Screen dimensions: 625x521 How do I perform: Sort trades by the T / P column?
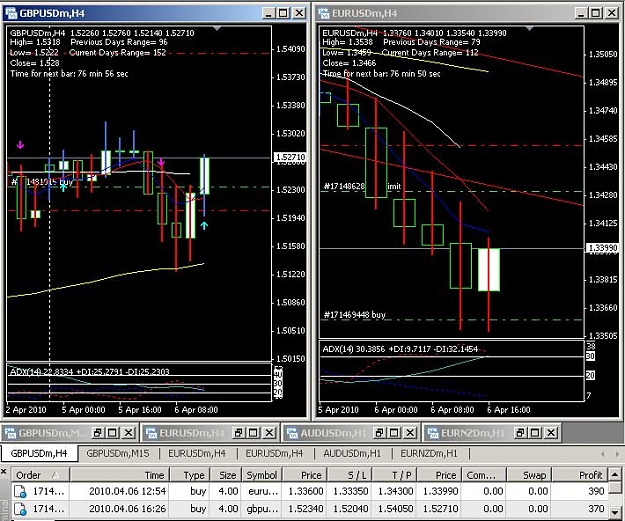[x=395, y=475]
